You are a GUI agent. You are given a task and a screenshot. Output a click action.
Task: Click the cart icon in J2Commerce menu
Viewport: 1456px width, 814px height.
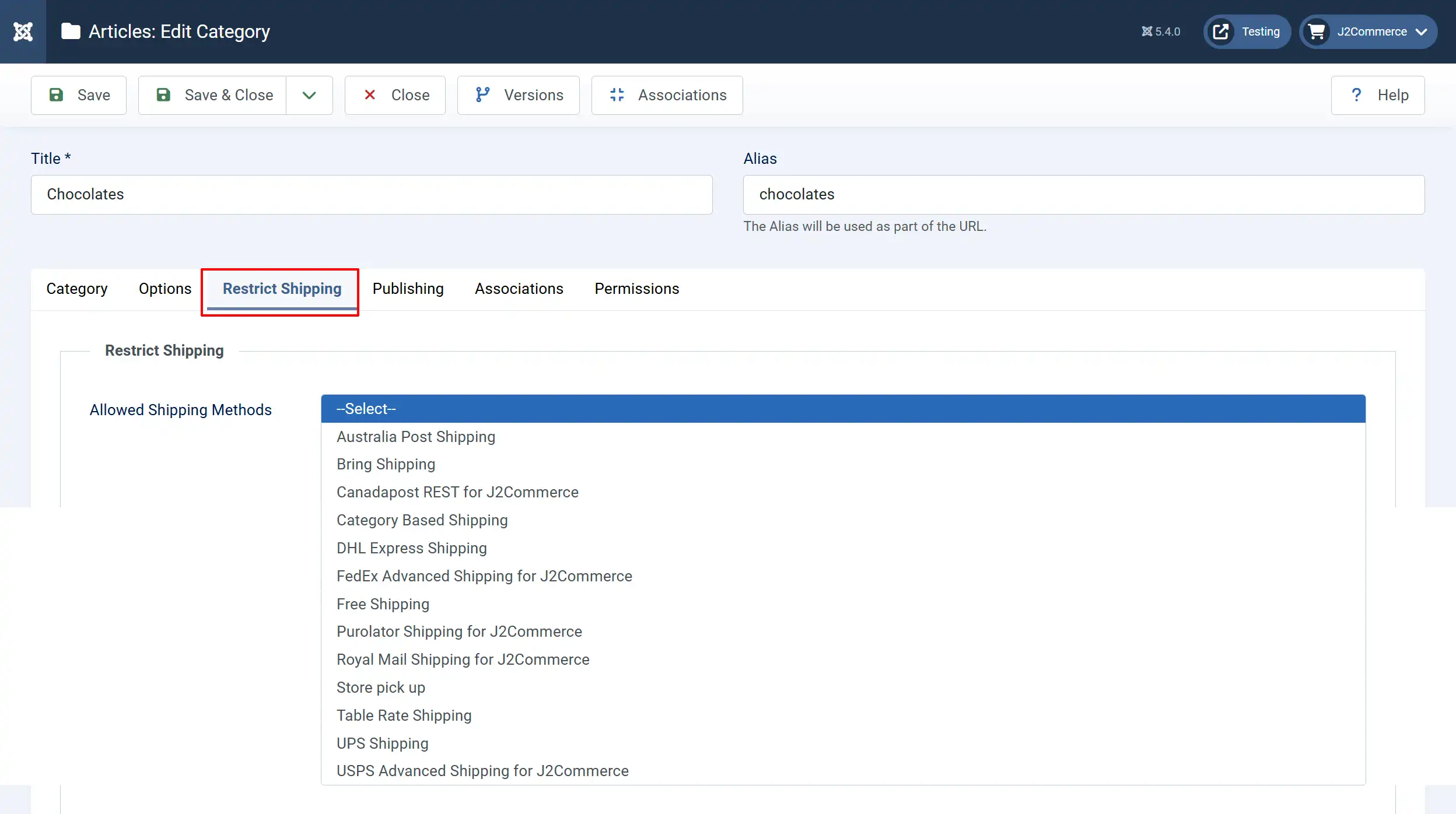(1317, 31)
